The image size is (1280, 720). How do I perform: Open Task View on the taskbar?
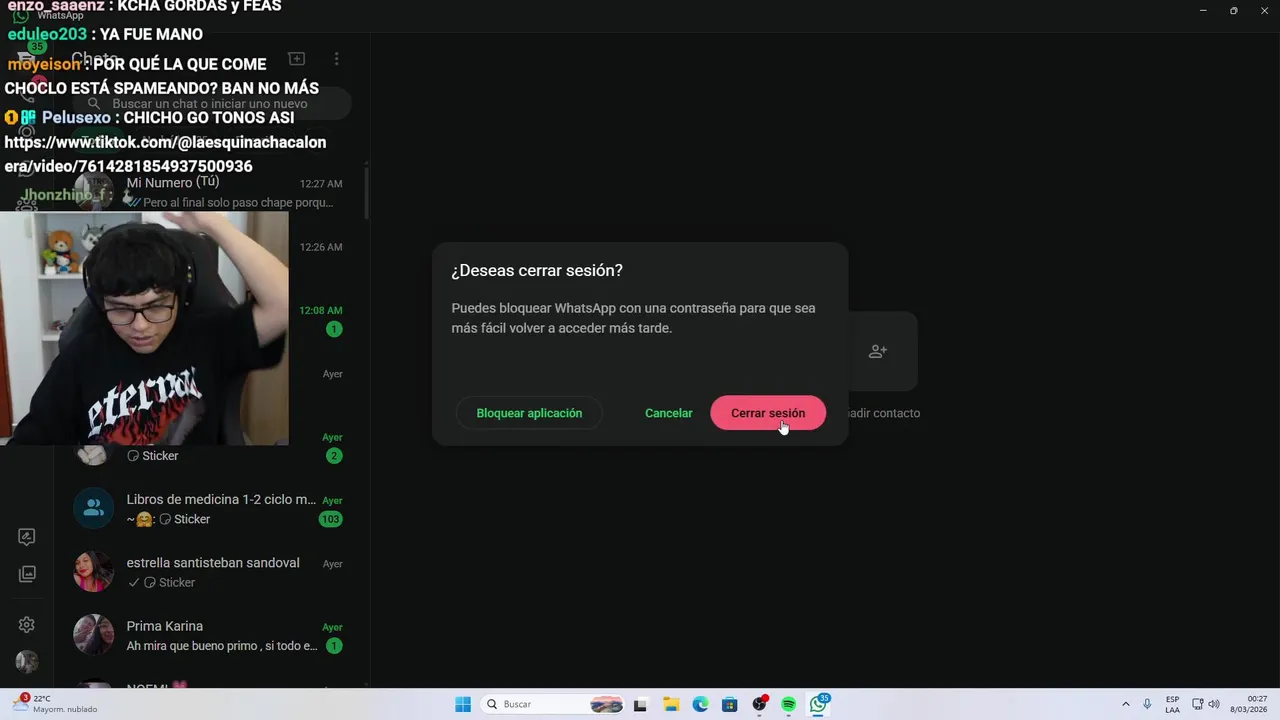[x=640, y=704]
